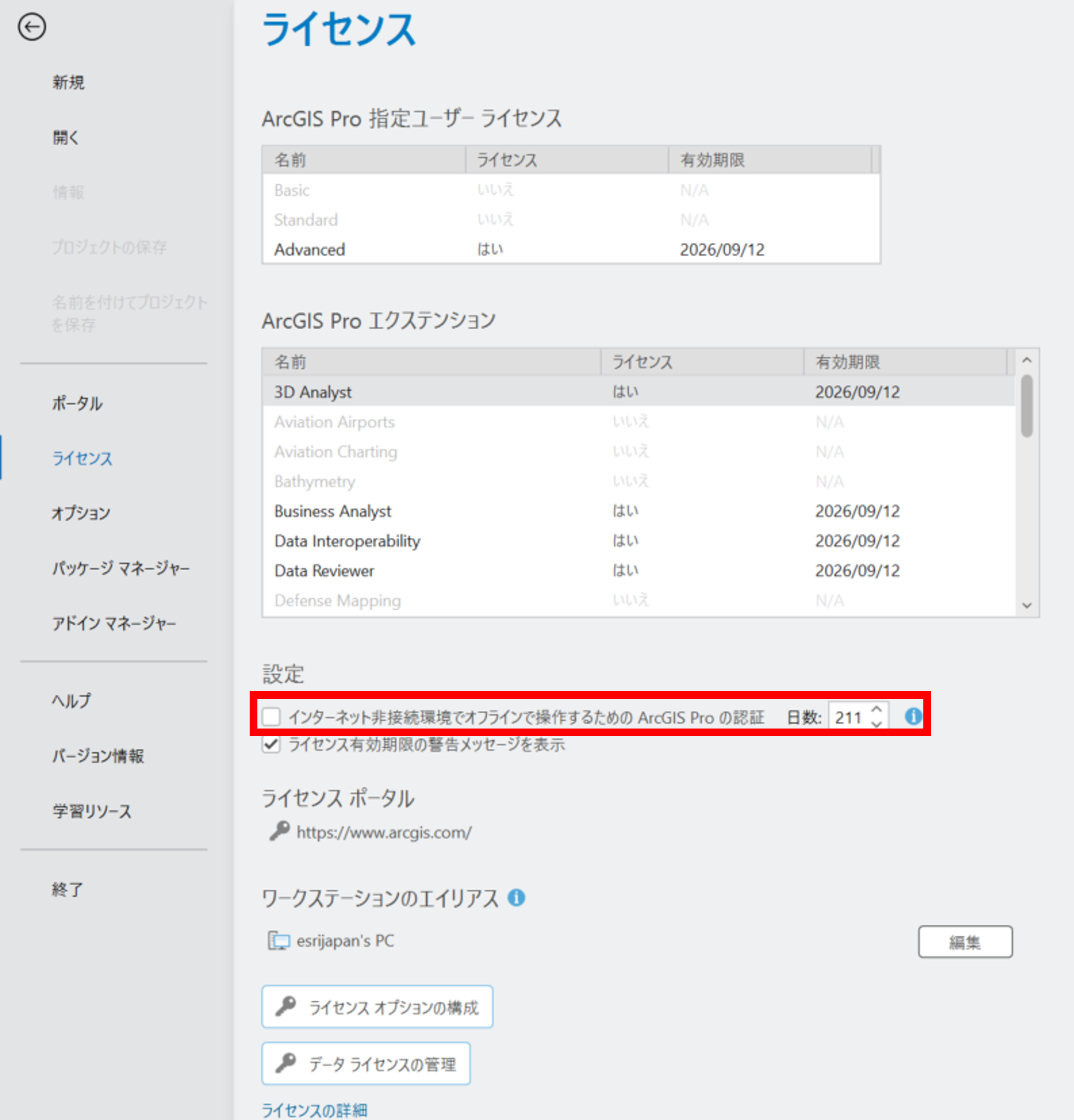
Task: Click key icon beside arcgis.com portal URL
Action: (279, 831)
